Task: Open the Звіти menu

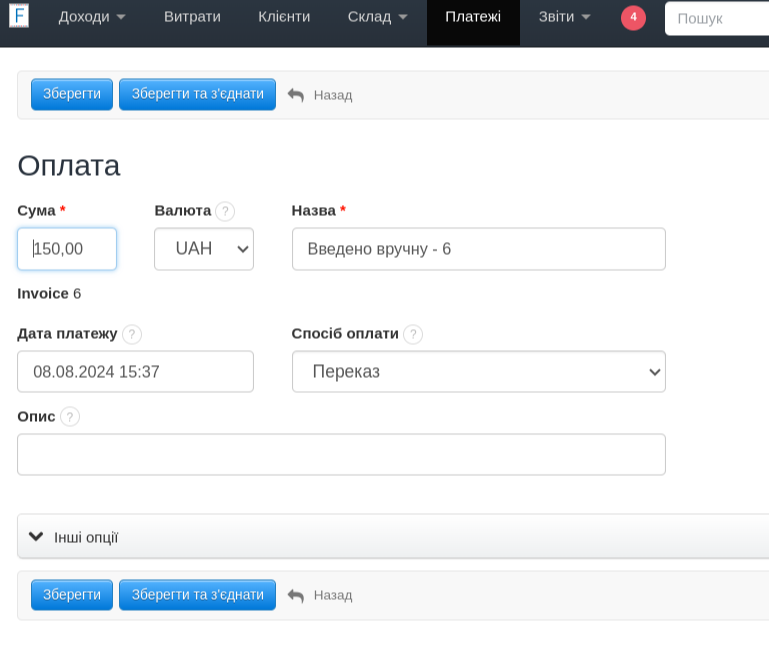Action: pos(564,17)
